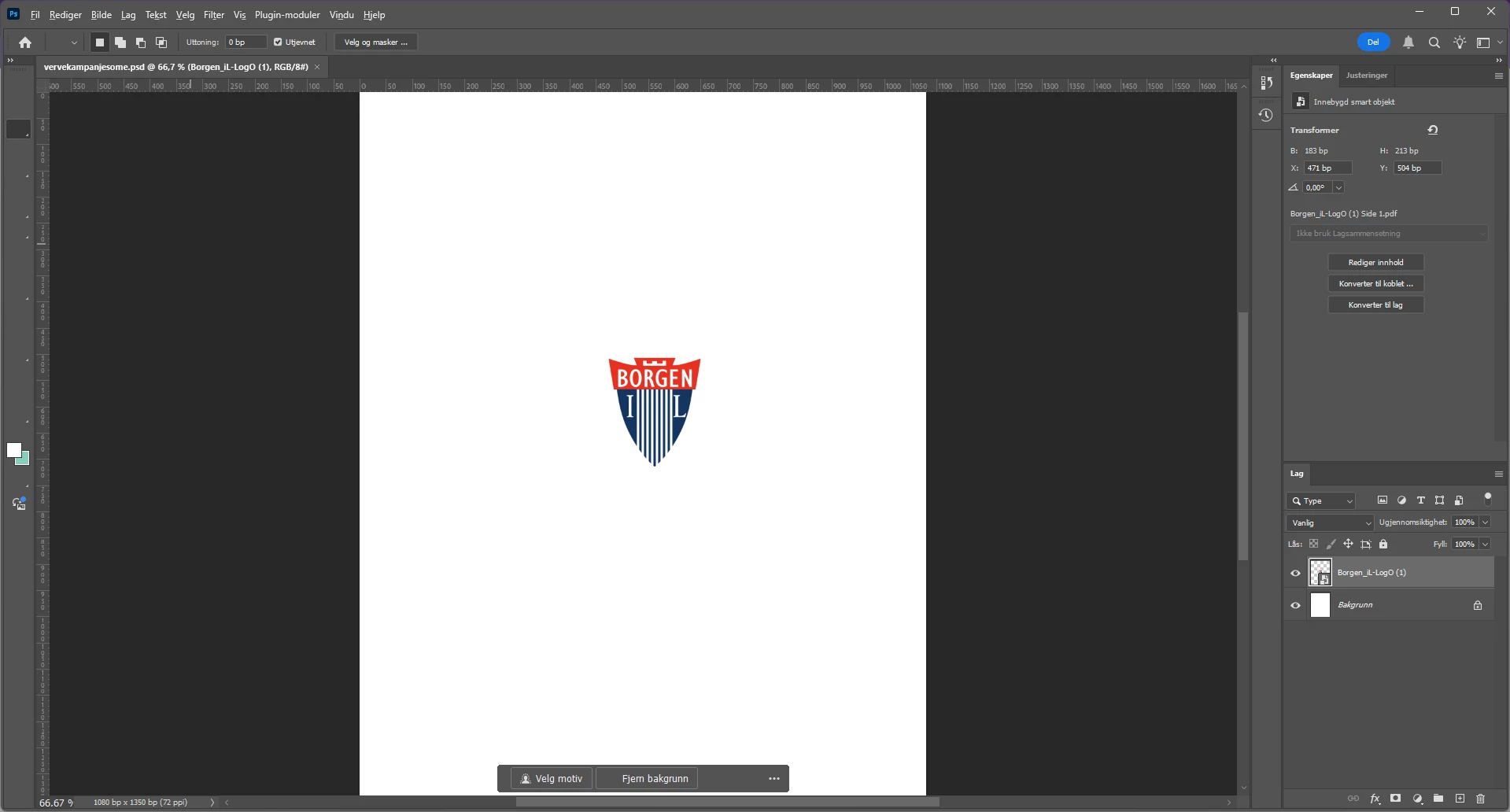Open the Fil menu
The image size is (1510, 812).
pyautogui.click(x=35, y=15)
